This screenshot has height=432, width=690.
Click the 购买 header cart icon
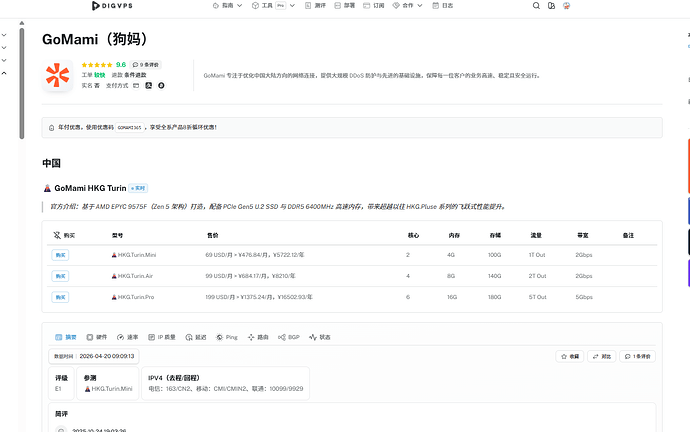coord(57,235)
